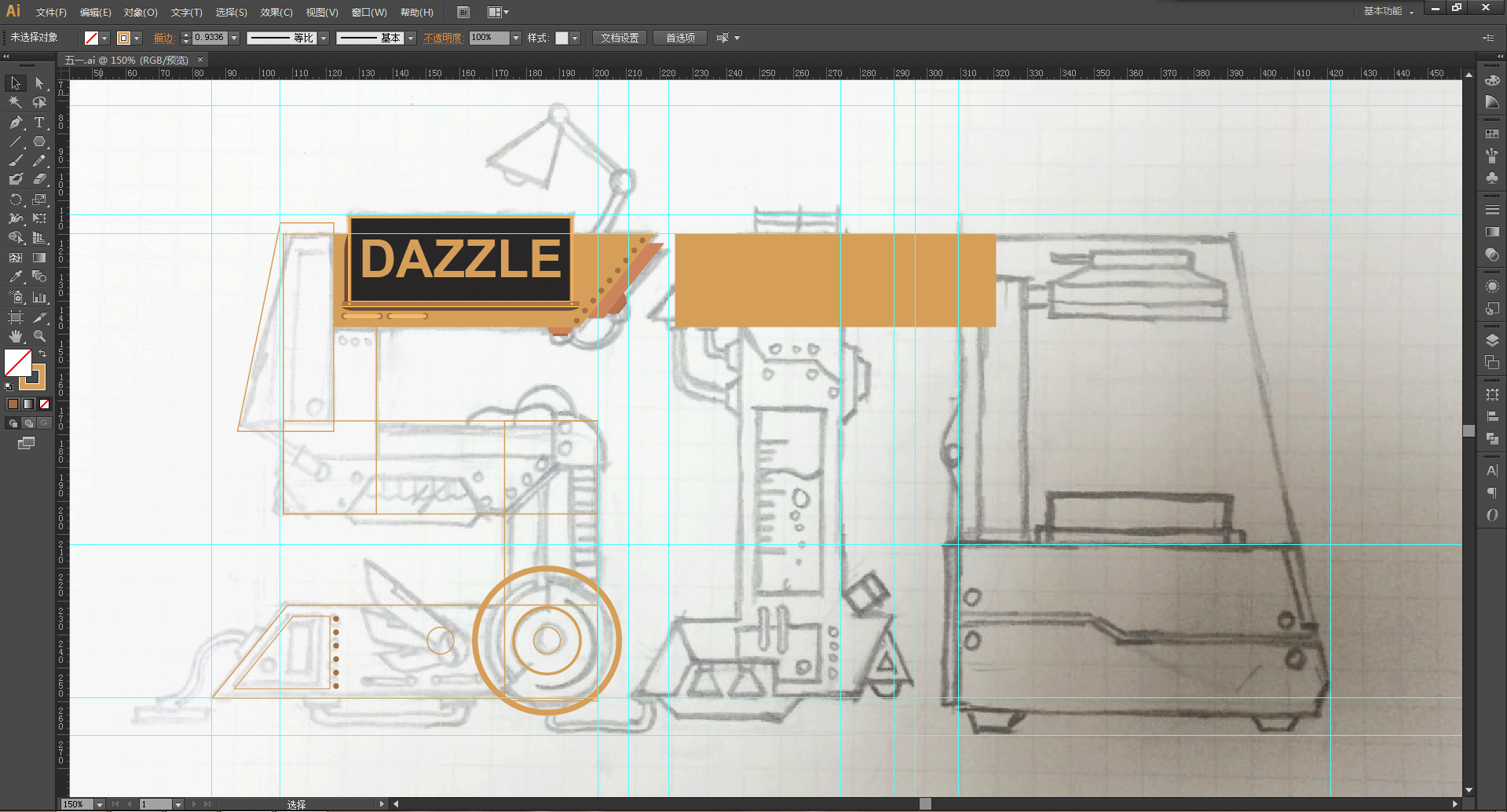The width and height of the screenshot is (1507, 812).
Task: Select the Paintbrush tool
Action: coord(16,161)
